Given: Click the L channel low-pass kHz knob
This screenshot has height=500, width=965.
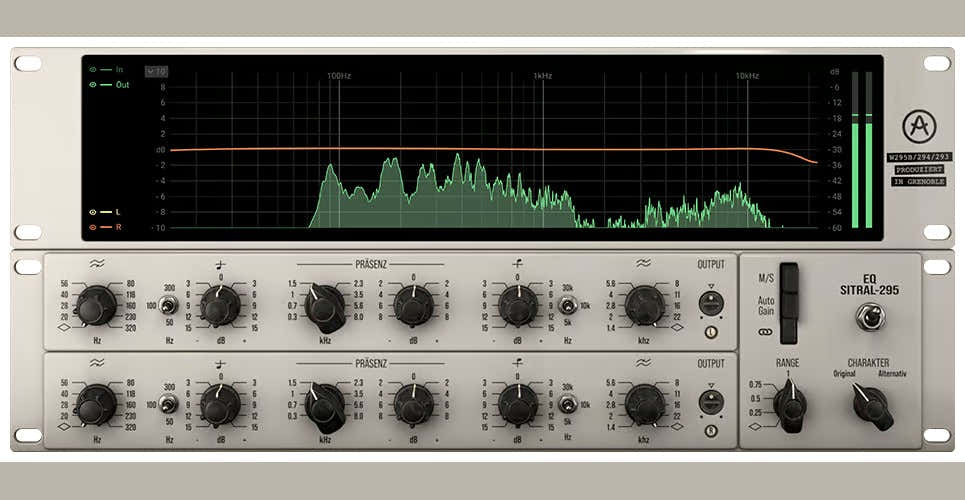Looking at the screenshot, I should coord(644,305).
